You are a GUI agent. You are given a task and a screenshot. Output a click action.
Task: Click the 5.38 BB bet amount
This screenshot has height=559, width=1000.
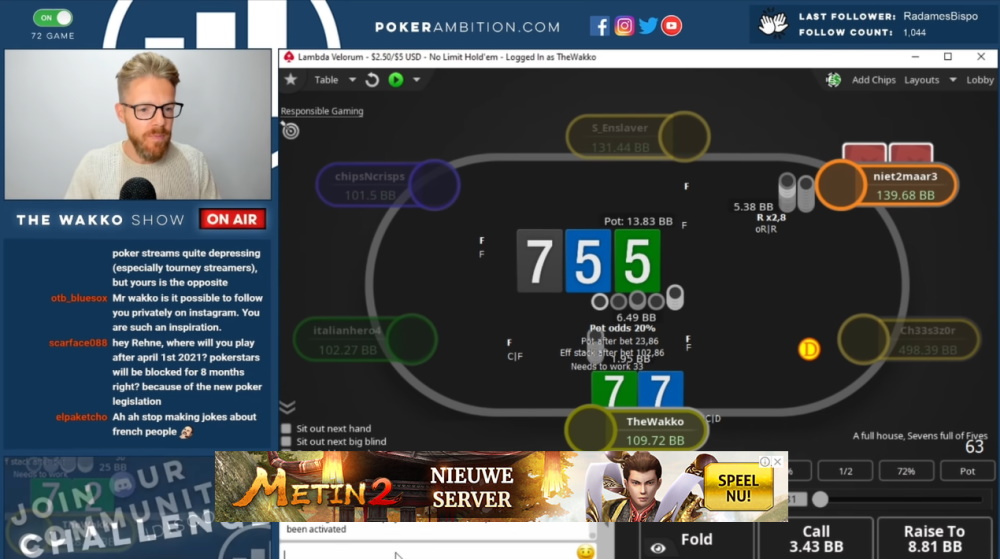point(753,207)
